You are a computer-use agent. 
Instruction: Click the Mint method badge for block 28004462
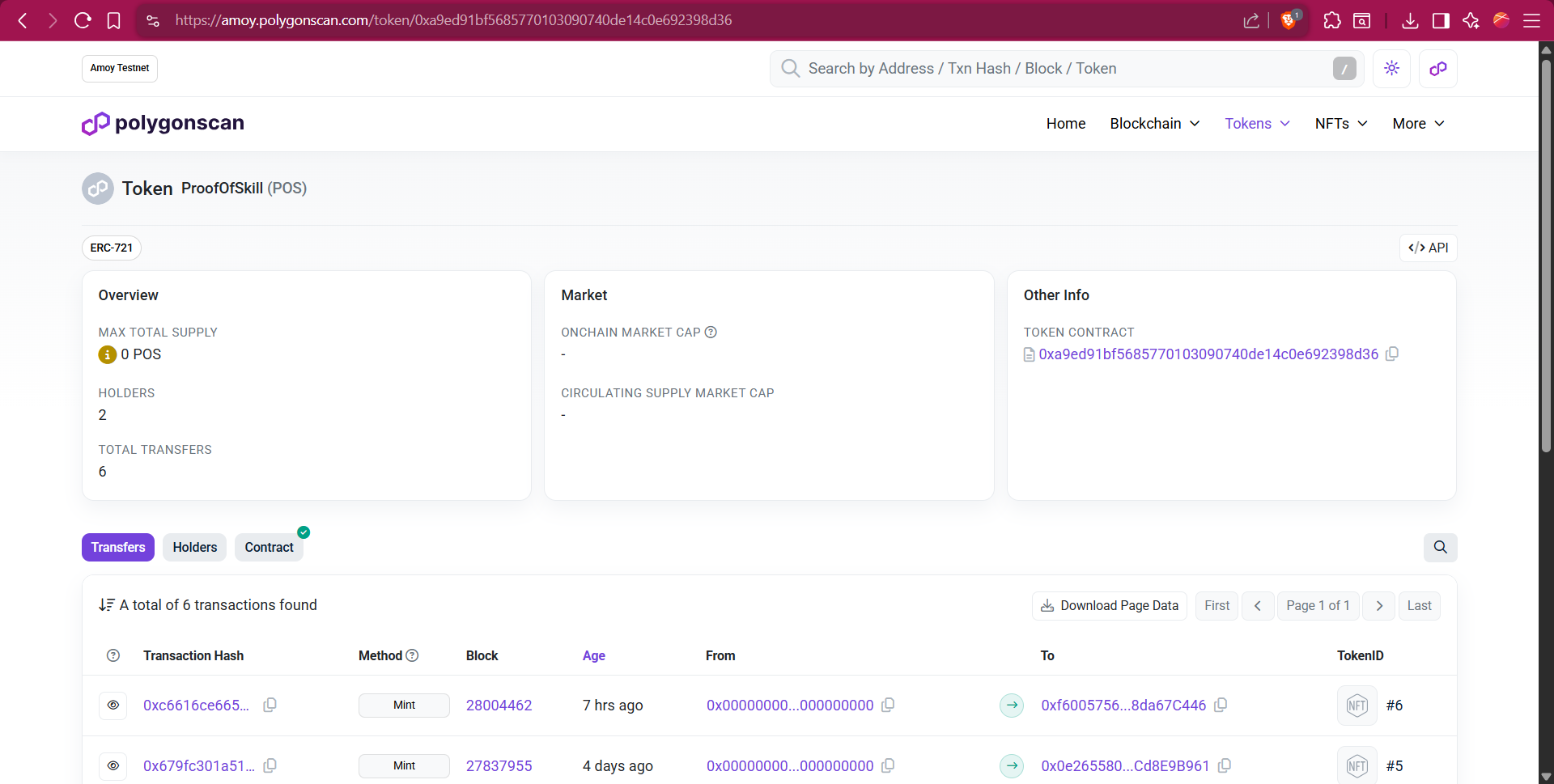pos(404,706)
